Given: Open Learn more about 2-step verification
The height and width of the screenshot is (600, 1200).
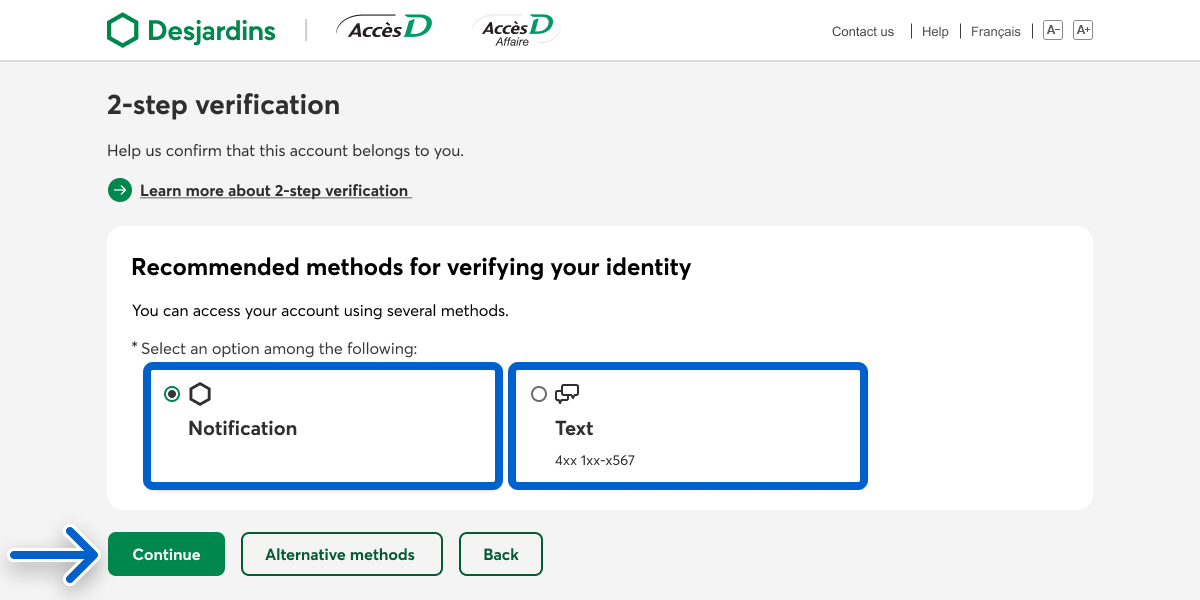Looking at the screenshot, I should coord(274,190).
